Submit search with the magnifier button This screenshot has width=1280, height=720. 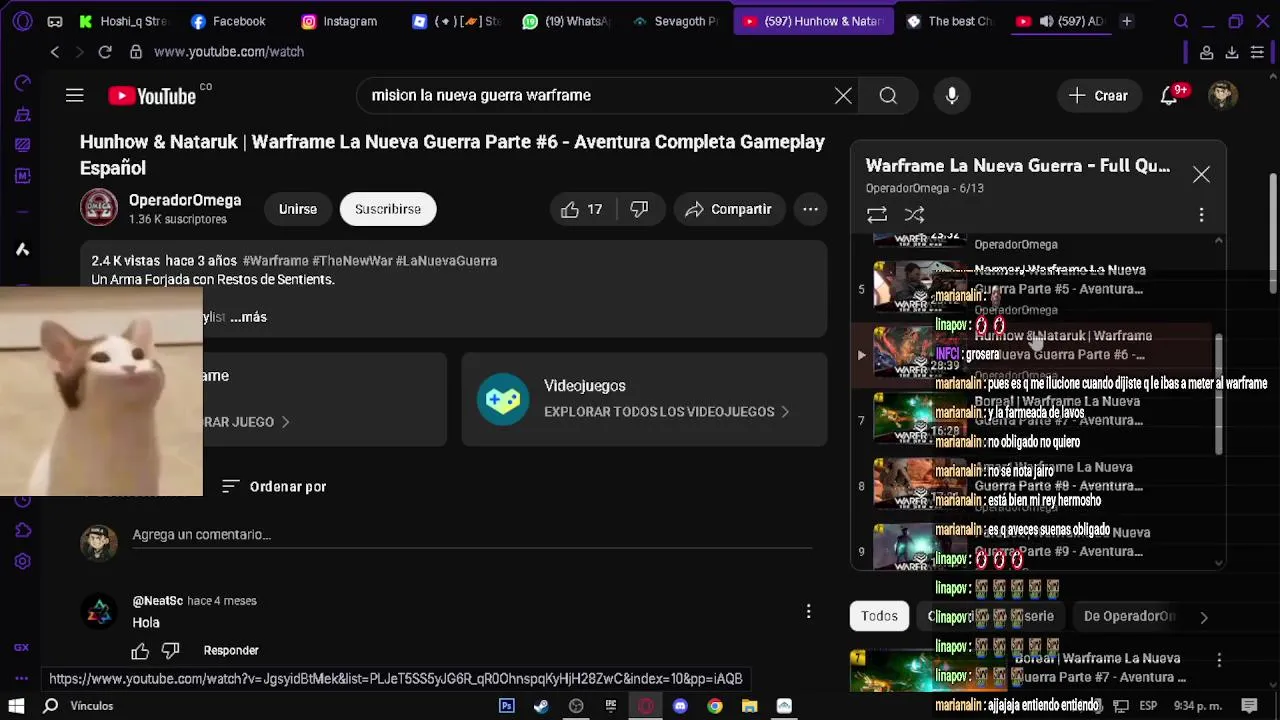click(x=888, y=95)
